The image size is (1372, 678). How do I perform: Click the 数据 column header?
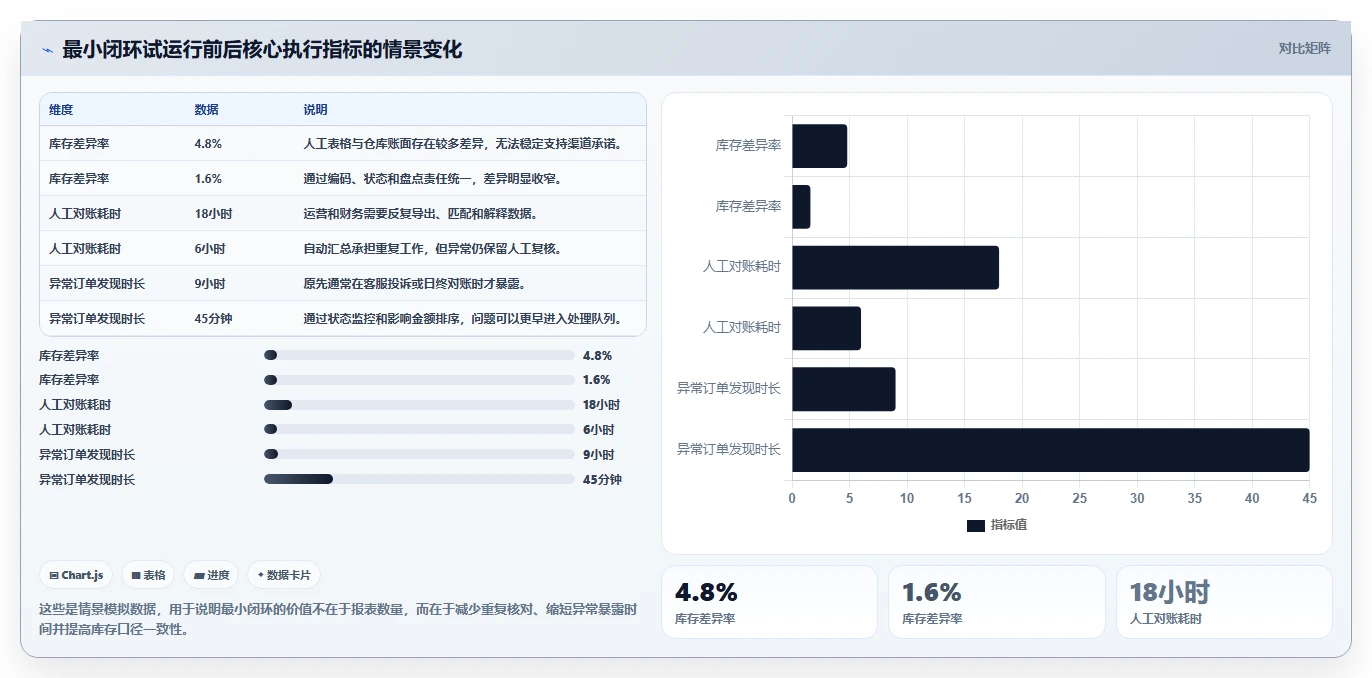pyautogui.click(x=206, y=110)
